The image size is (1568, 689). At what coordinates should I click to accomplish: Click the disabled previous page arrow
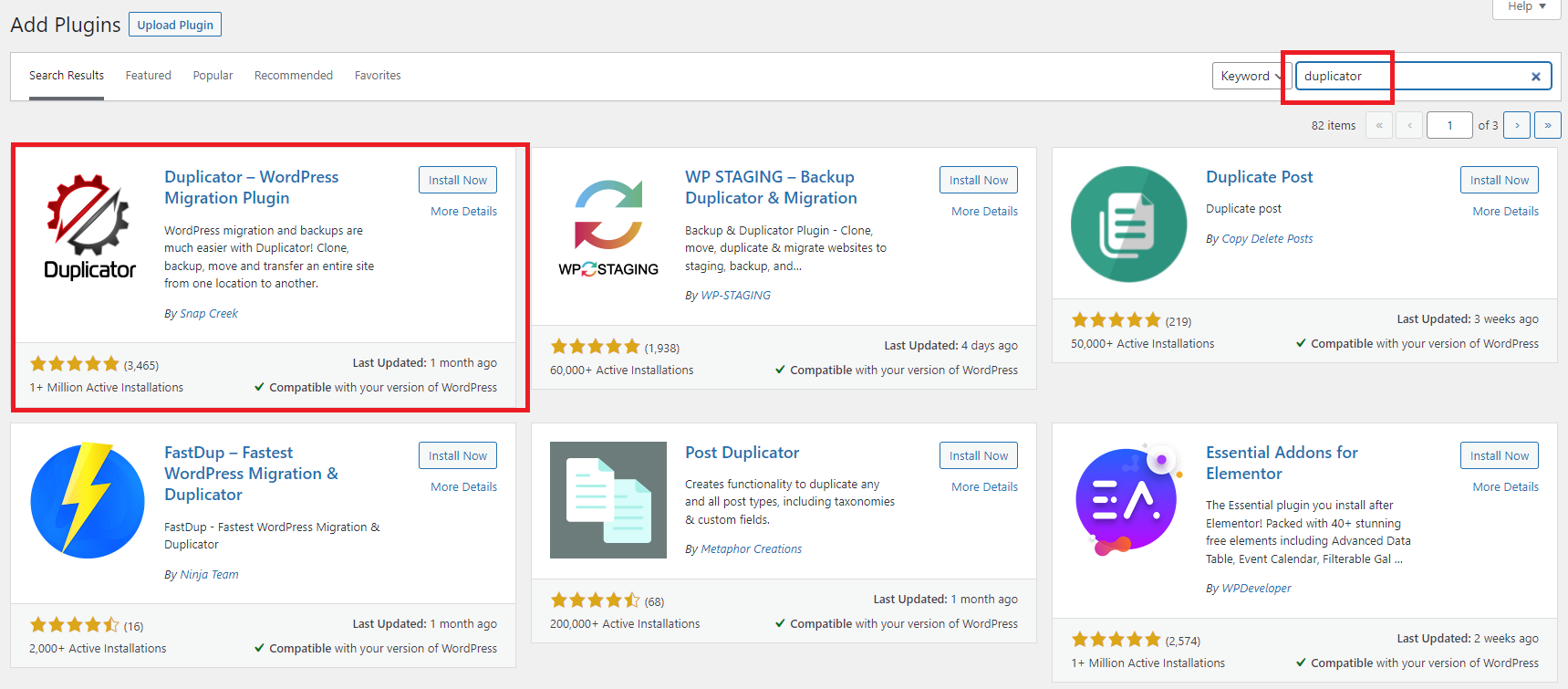(x=1410, y=125)
